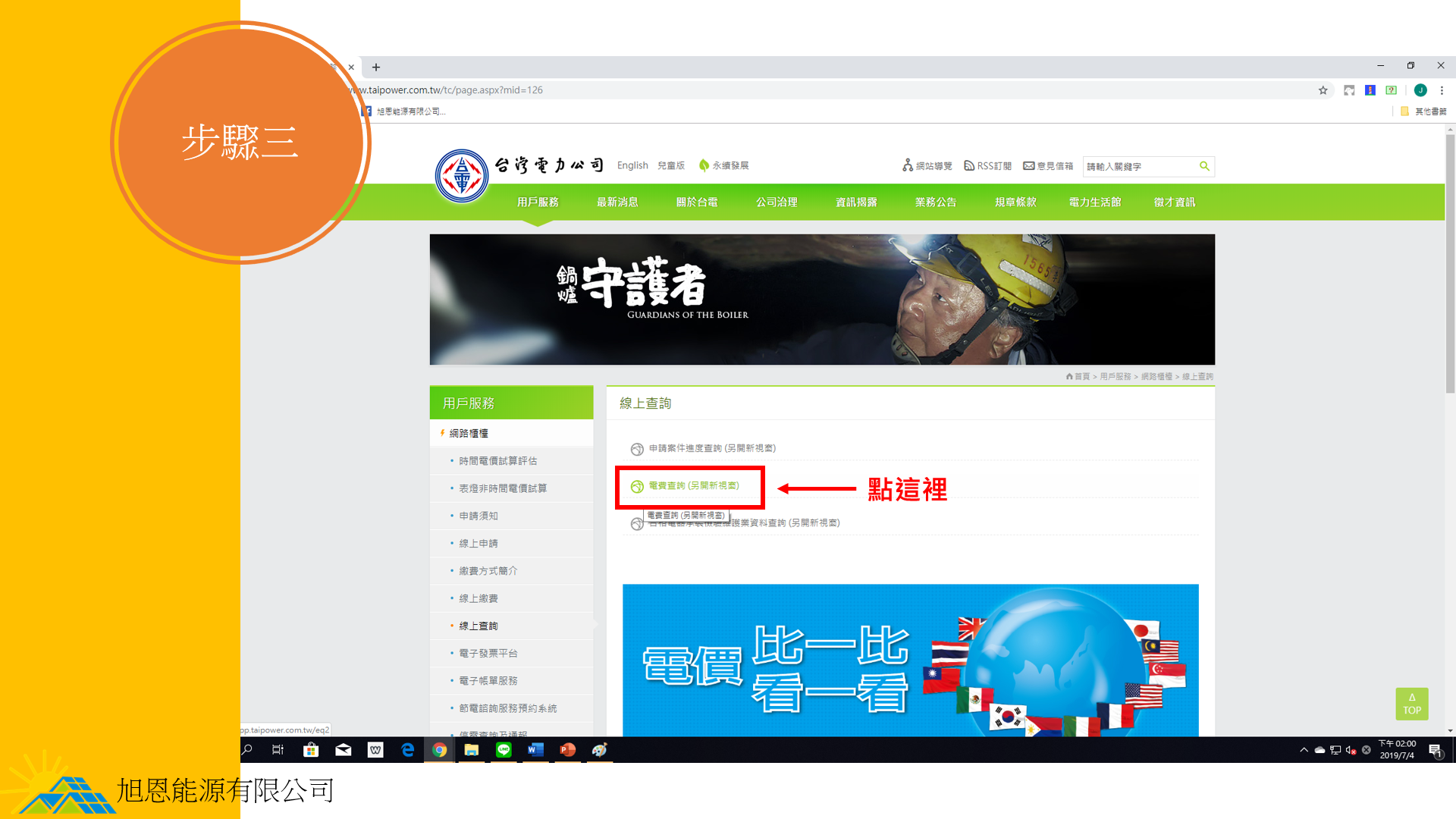Viewport: 1456px width, 819px height.
Task: Select 電子發票平台 in sidebar
Action: [488, 653]
